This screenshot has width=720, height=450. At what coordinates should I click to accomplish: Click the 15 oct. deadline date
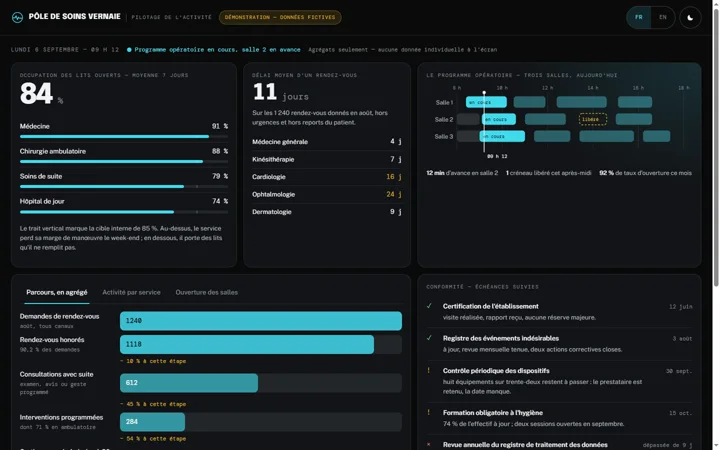click(681, 413)
